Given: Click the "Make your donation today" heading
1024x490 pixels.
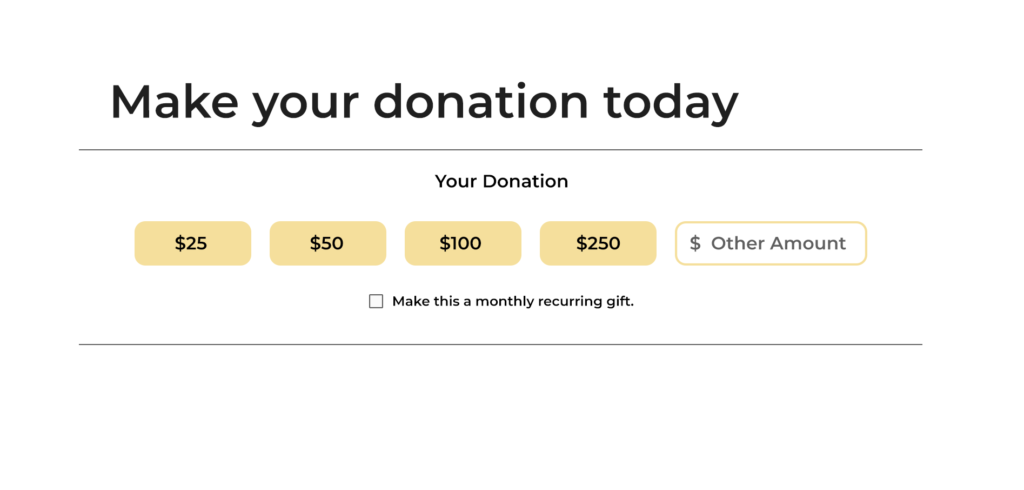Looking at the screenshot, I should coord(424,103).
